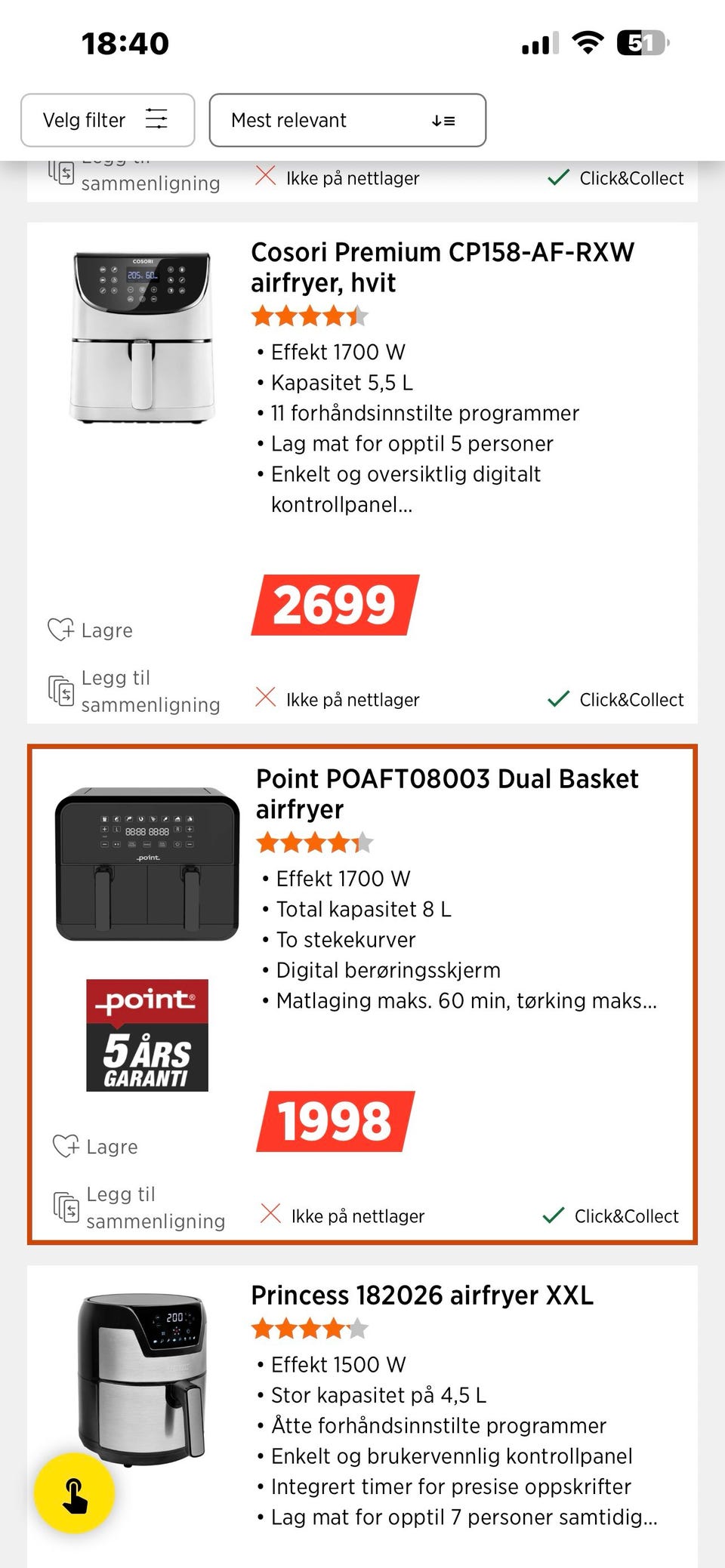725x1568 pixels.
Task: Tap Click&Collect for the Point airfryer
Action: coord(611,1216)
